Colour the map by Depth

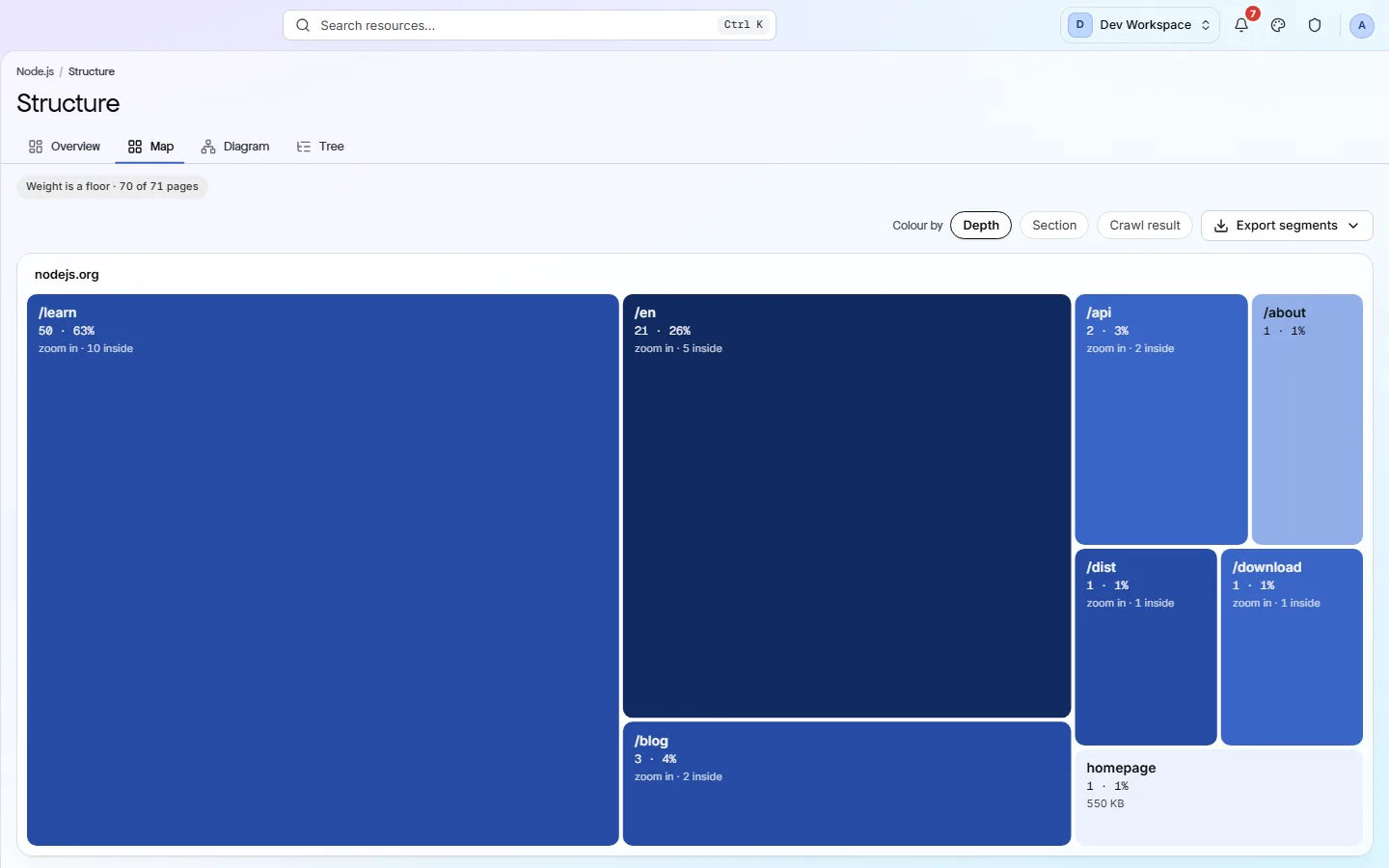pyautogui.click(x=981, y=226)
